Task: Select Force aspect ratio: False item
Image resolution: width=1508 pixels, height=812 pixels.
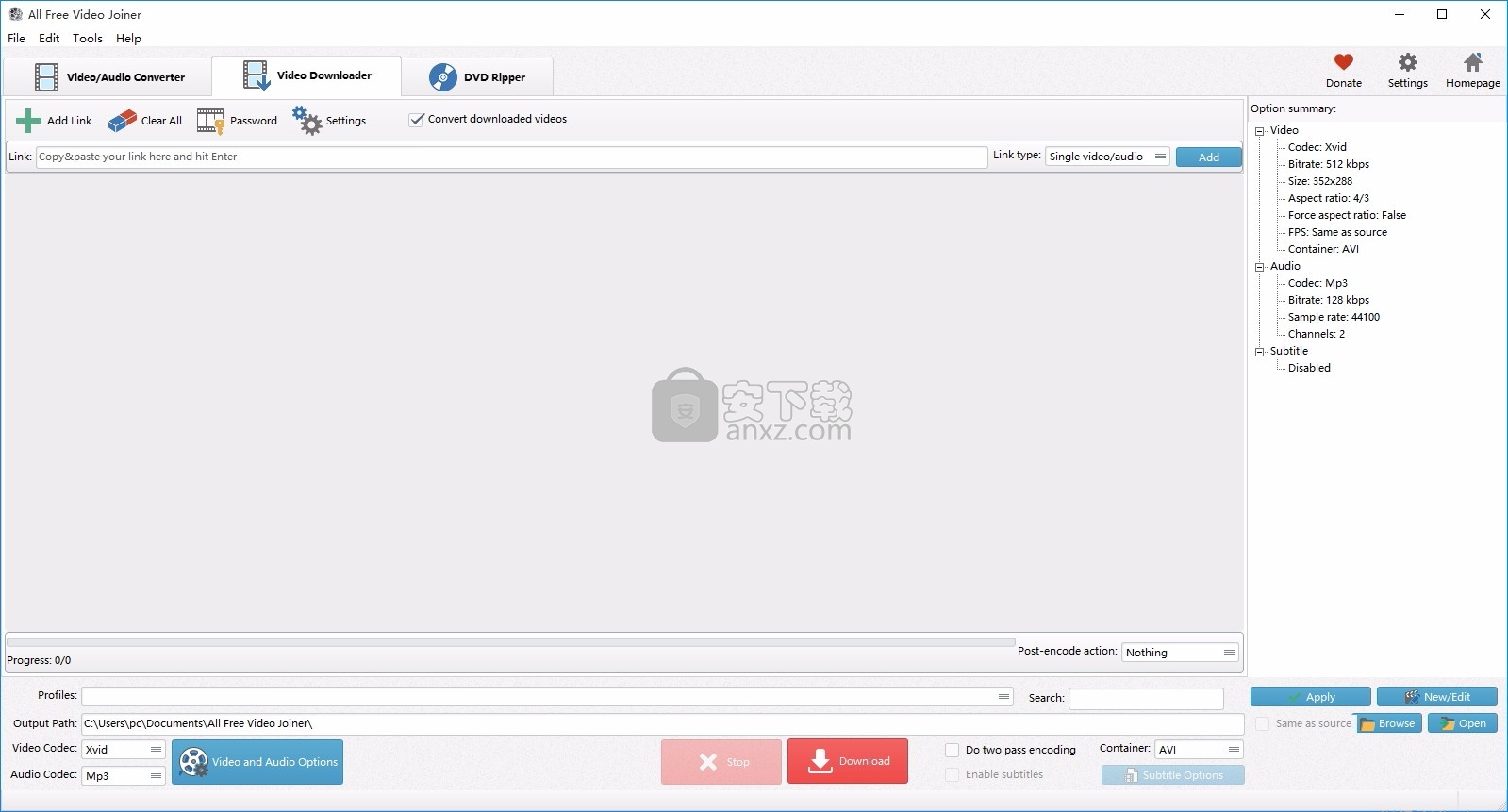Action: (1347, 215)
